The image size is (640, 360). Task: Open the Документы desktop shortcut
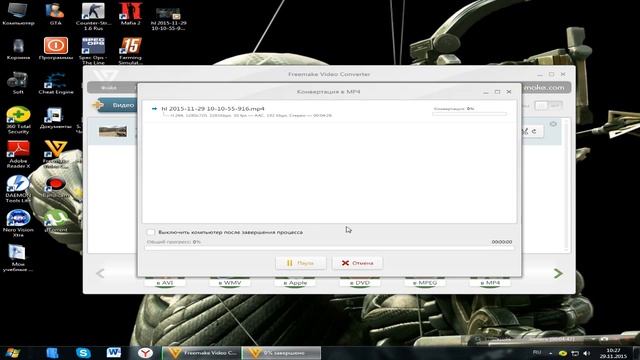(x=56, y=118)
